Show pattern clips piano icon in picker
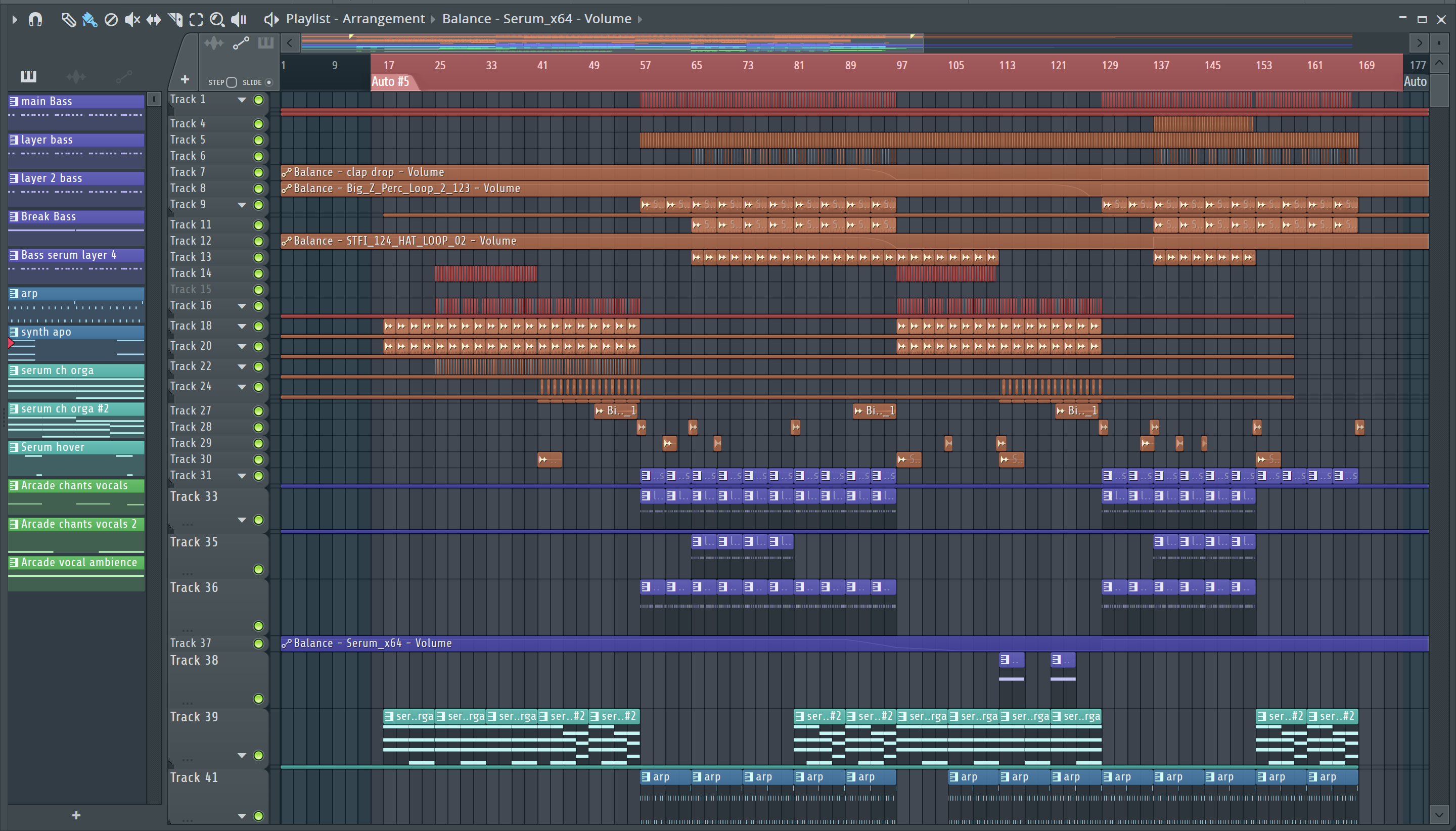Screen dimensions: 1456x831 pyautogui.click(x=266, y=43)
